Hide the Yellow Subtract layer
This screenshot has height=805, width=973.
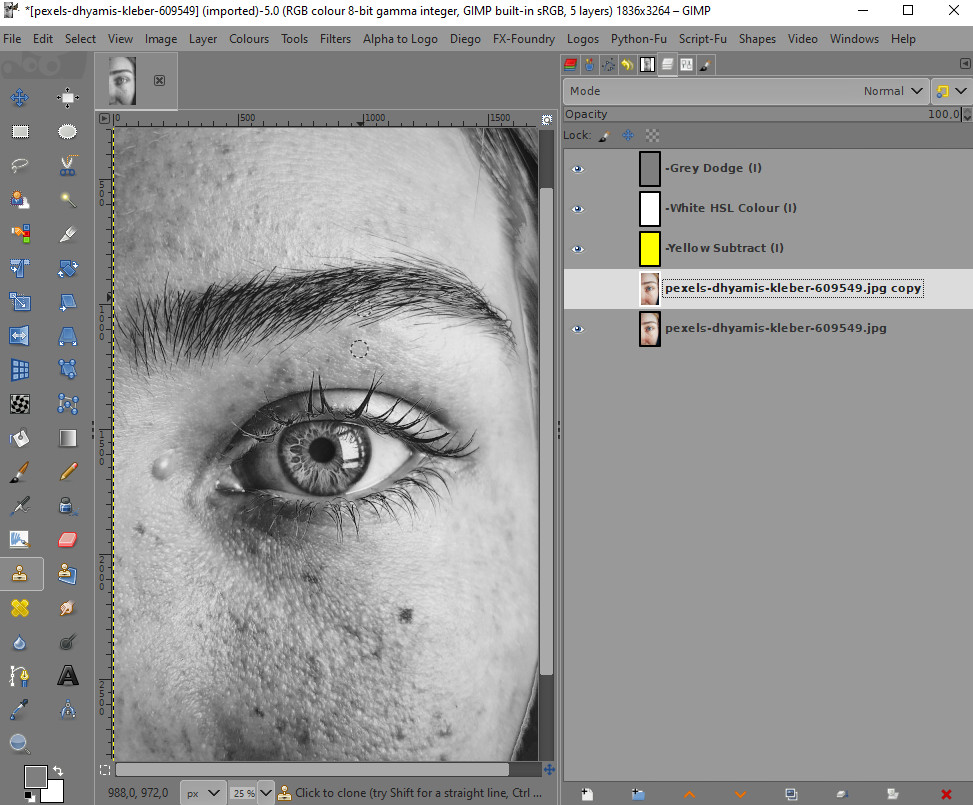point(577,249)
